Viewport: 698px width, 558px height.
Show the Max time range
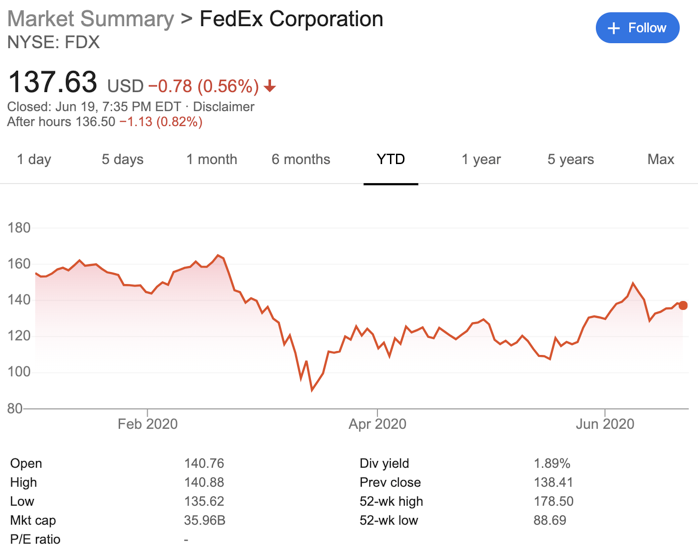[x=660, y=159]
